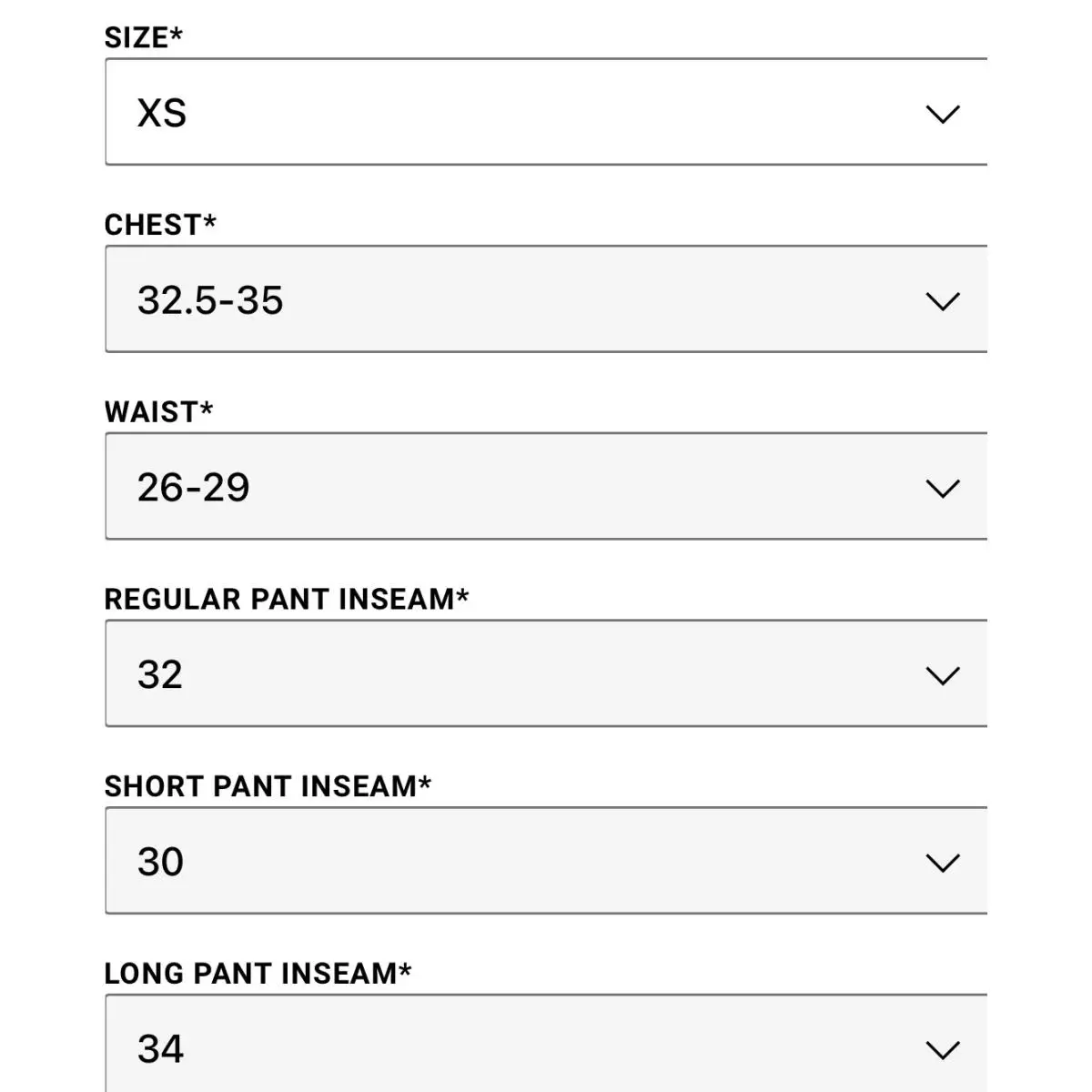This screenshot has width=1092, height=1092.
Task: Click the chevron arrow in the CHEST field
Action: click(x=943, y=301)
